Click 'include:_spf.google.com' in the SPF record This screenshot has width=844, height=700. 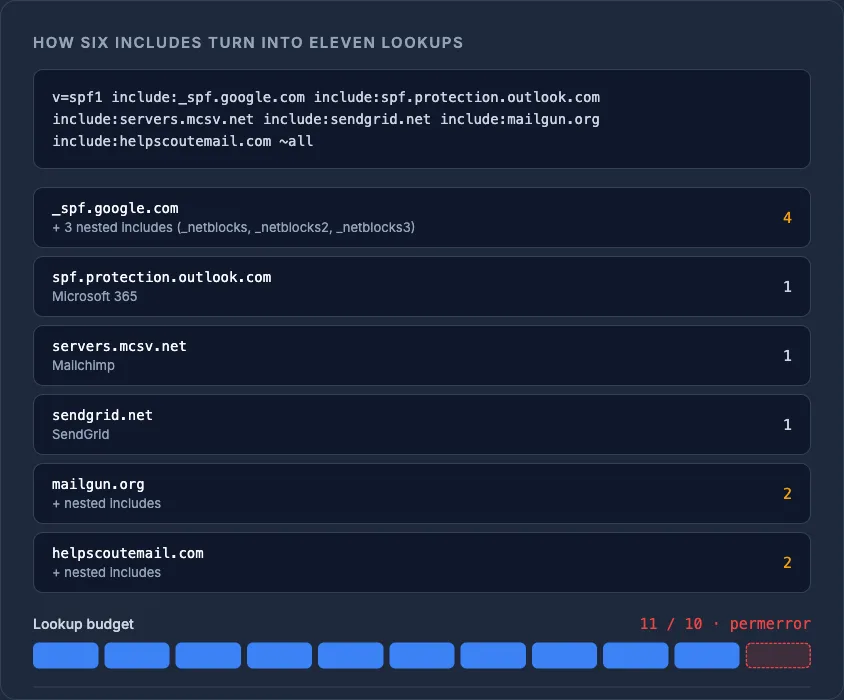tap(208, 97)
